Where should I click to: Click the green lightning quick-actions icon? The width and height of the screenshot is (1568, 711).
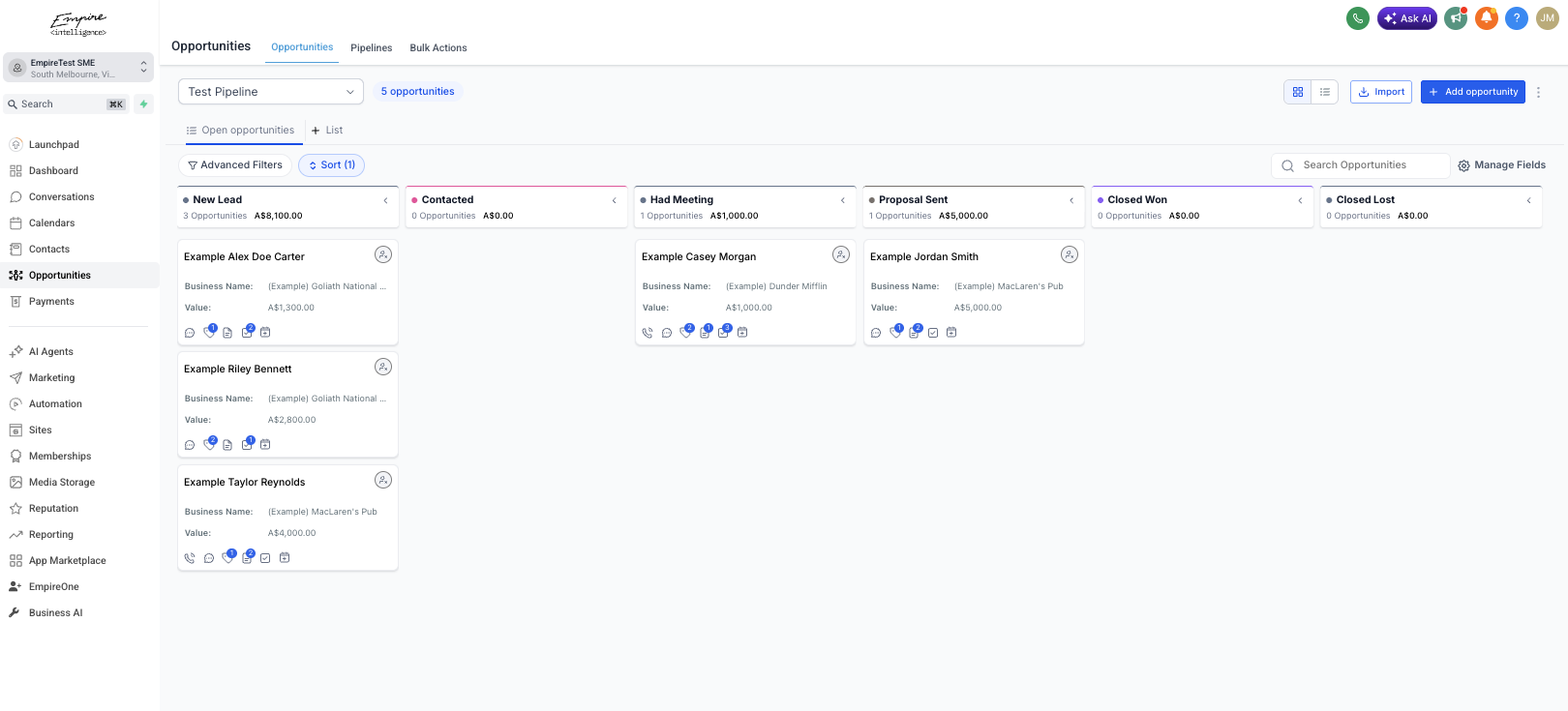[143, 104]
